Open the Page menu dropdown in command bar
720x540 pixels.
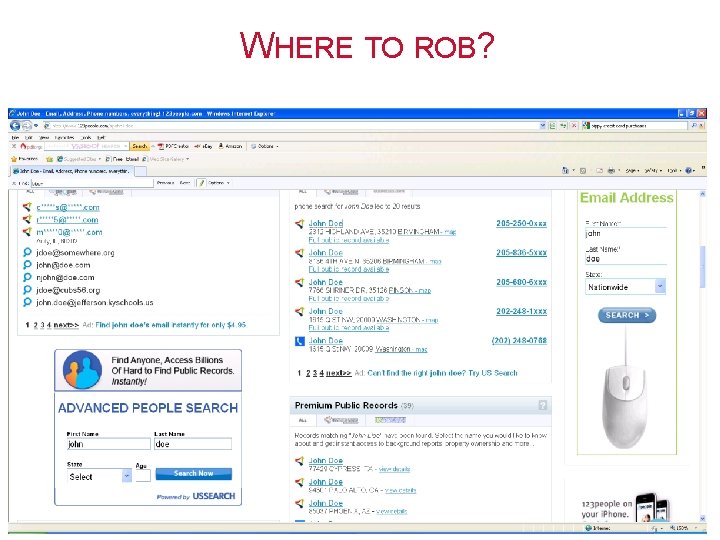(633, 170)
